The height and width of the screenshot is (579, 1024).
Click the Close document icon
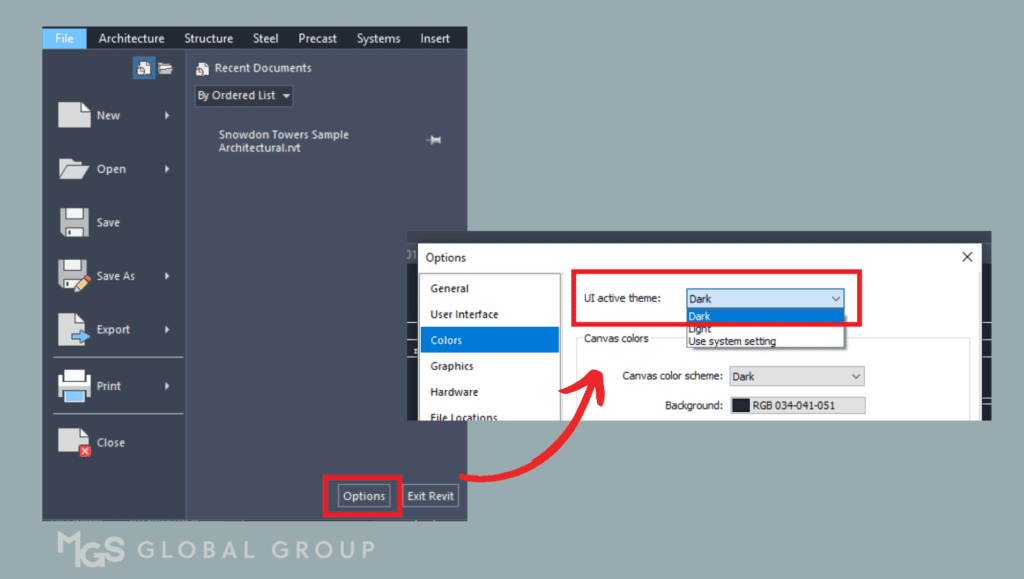click(75, 442)
